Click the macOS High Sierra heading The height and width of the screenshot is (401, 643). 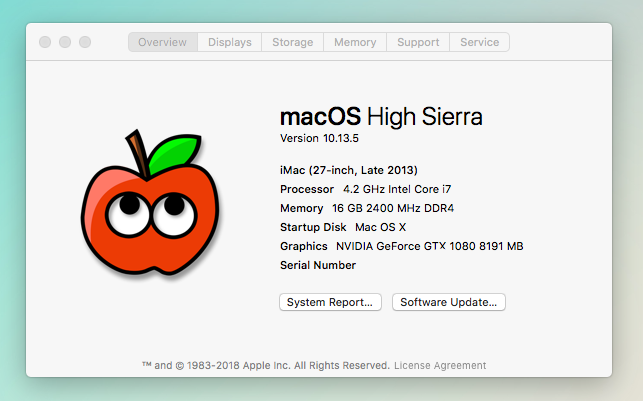point(381,117)
